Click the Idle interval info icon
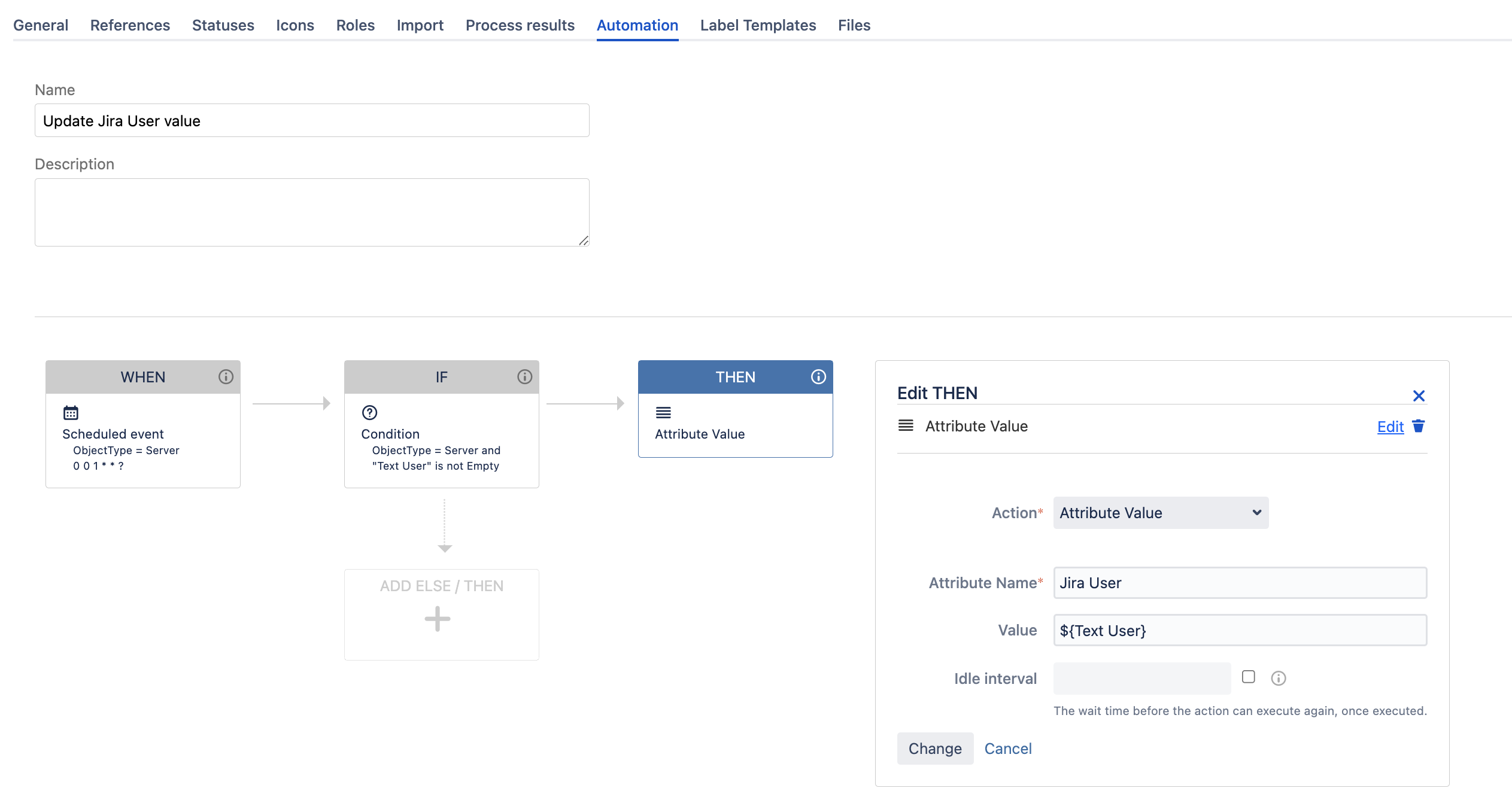 [1279, 678]
